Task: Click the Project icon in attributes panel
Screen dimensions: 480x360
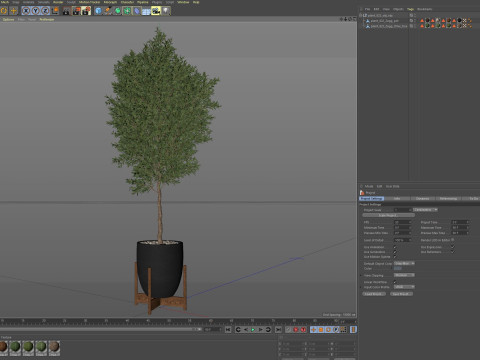Action: tap(362, 192)
